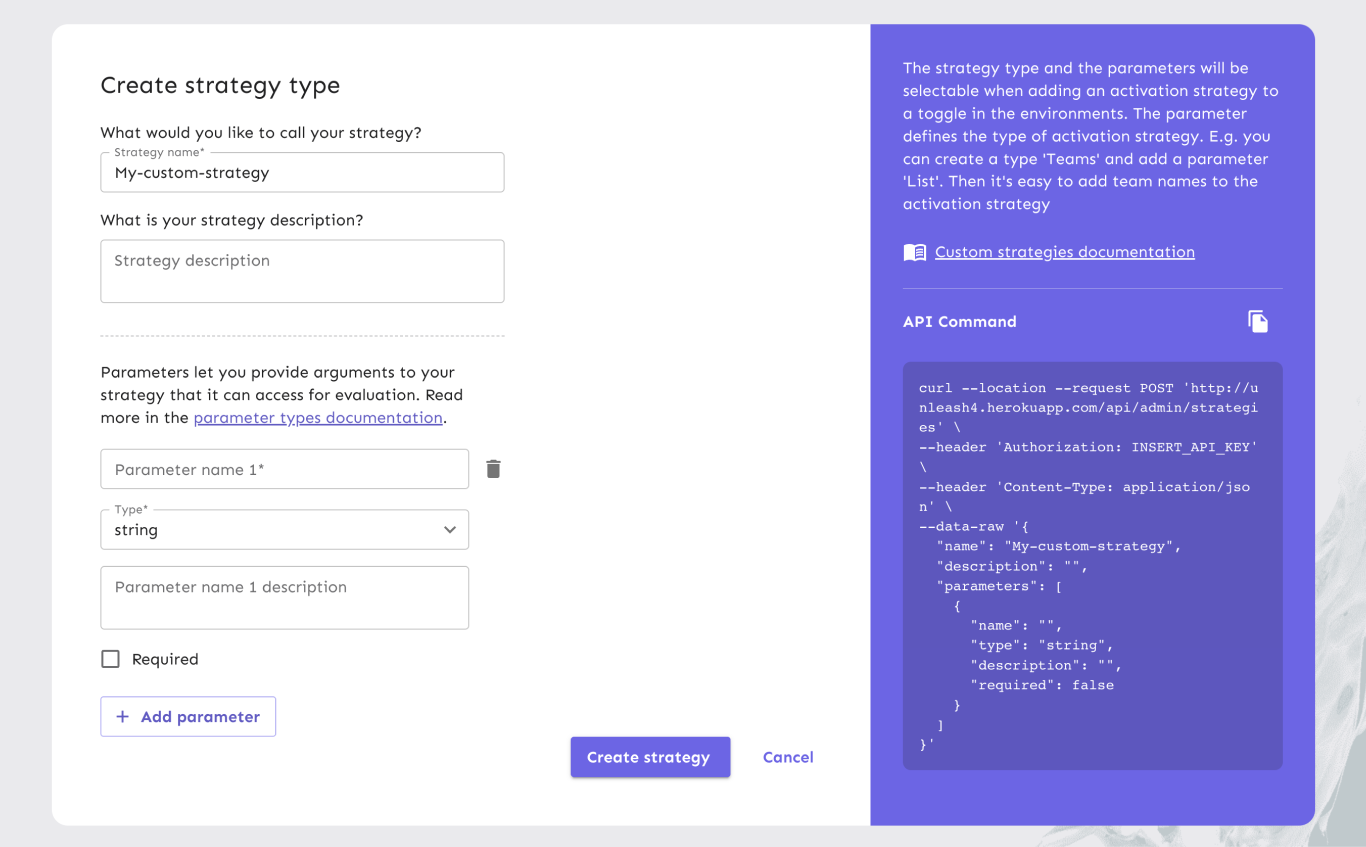This screenshot has height=847, width=1366.
Task: Click Cancel to dismiss the form
Action: 787,757
